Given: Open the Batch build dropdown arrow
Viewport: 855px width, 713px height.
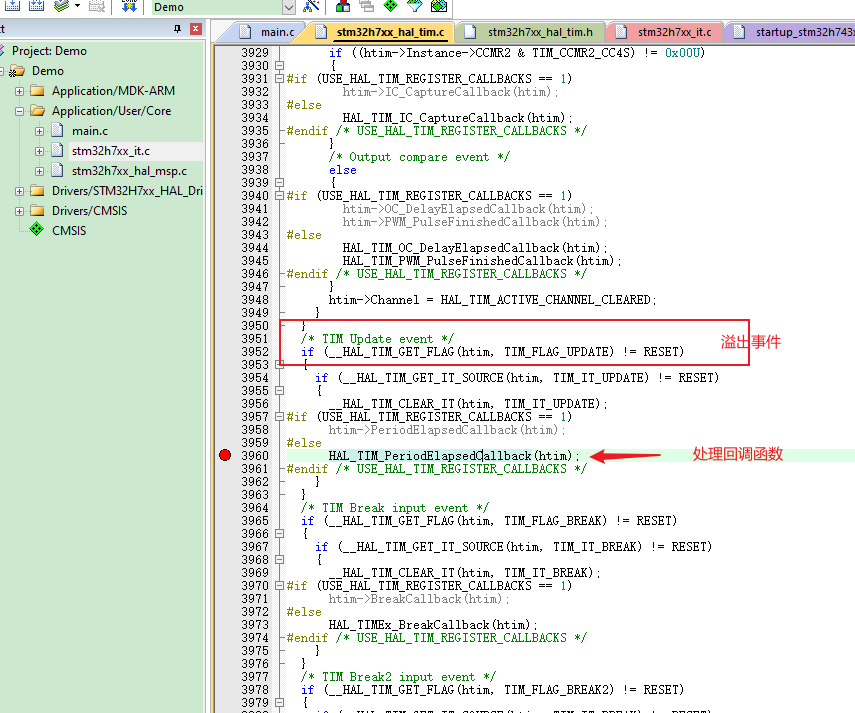Looking at the screenshot, I should pos(77,6).
